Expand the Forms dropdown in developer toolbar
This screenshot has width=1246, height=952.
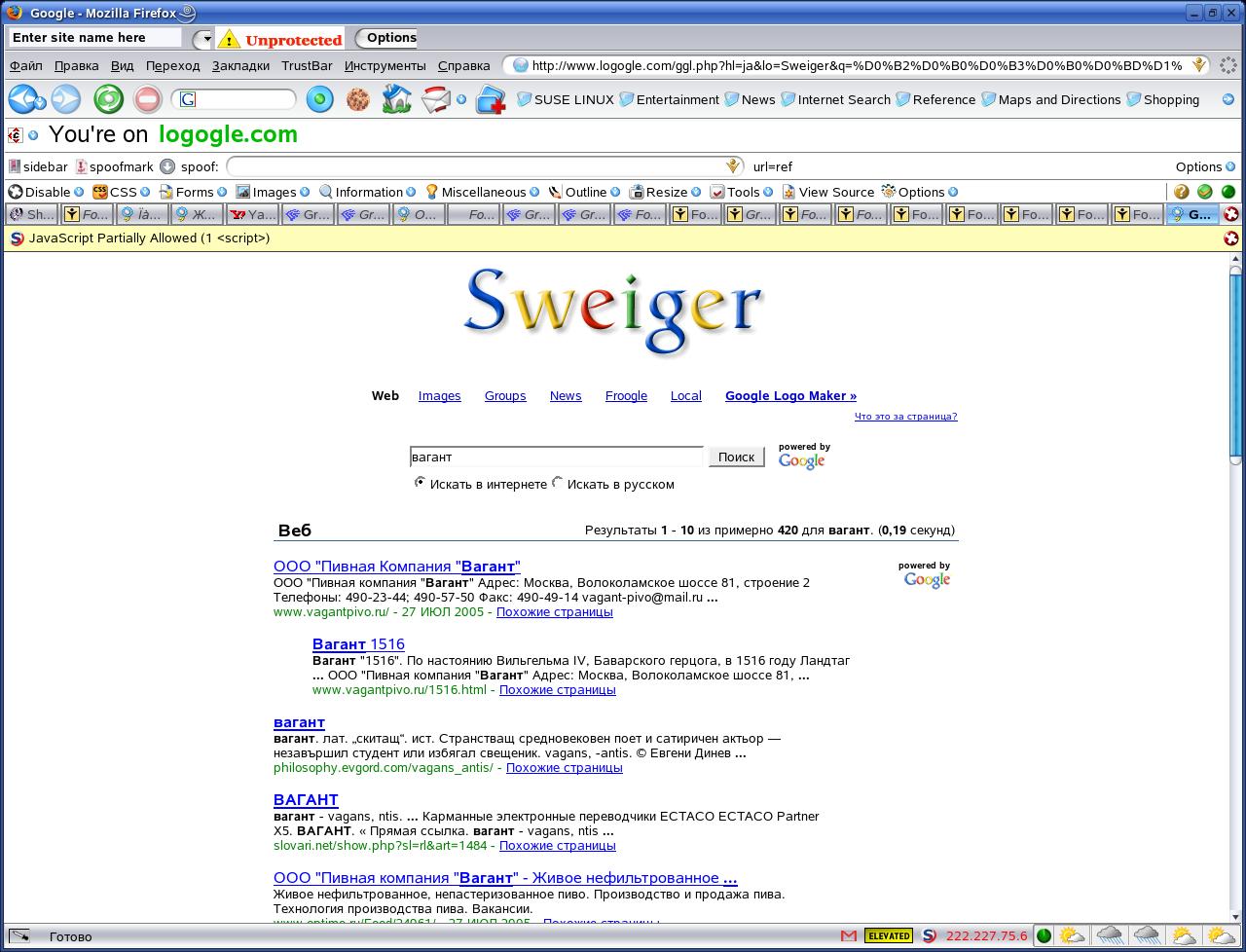click(x=193, y=192)
